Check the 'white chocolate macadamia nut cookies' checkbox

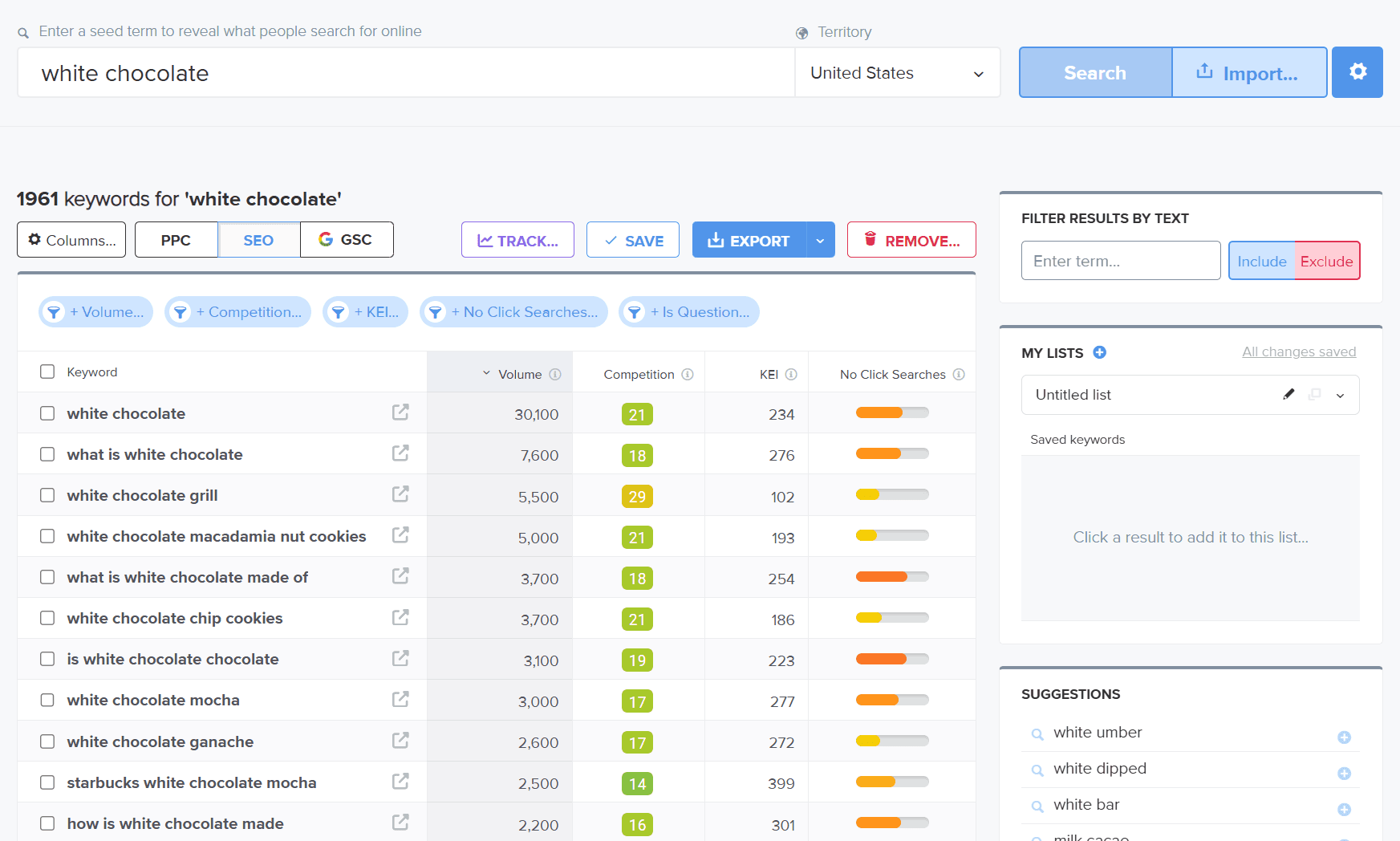47,536
